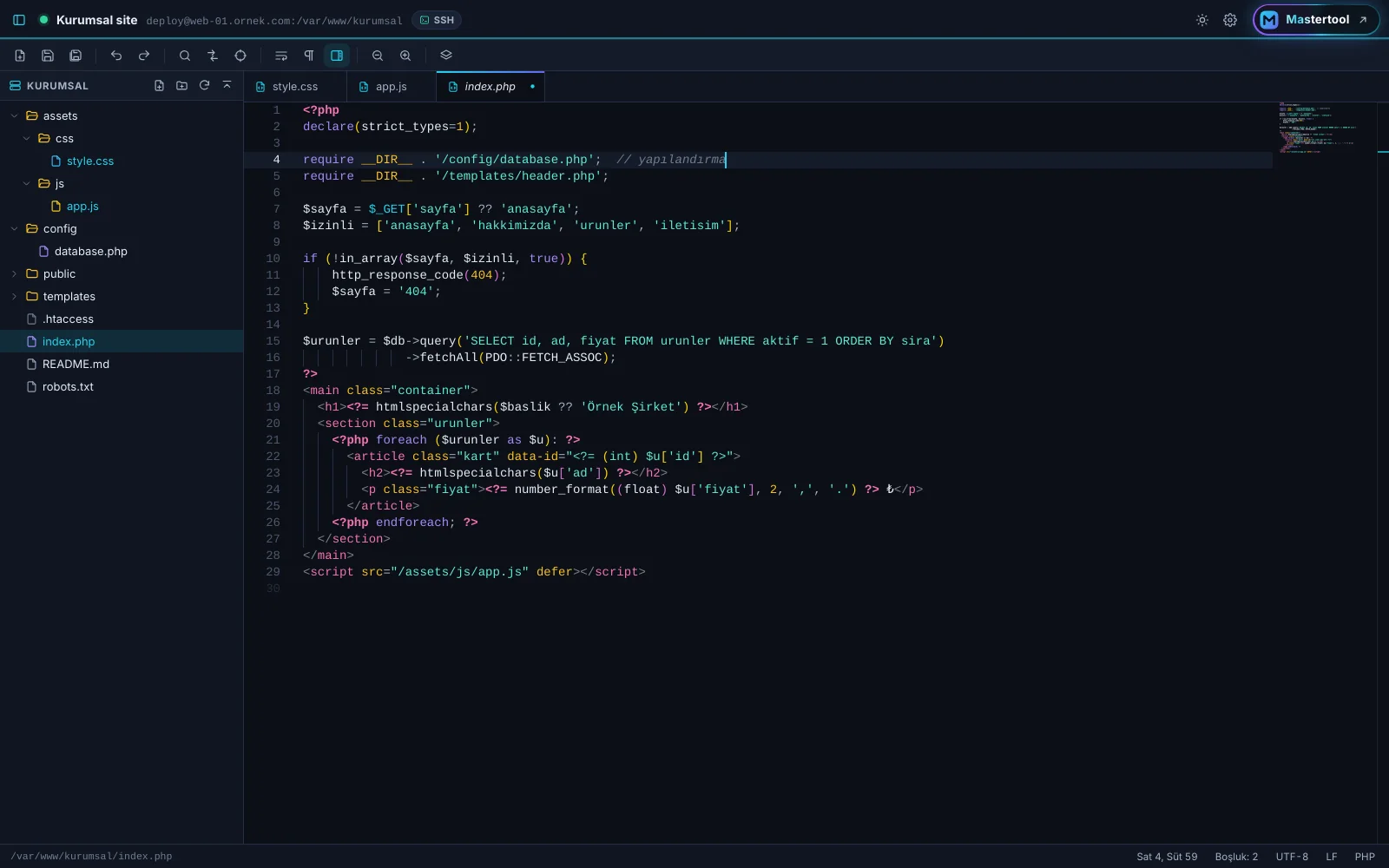Viewport: 1389px width, 868px height.
Task: Open settings via the gear icon
Action: [1230, 20]
